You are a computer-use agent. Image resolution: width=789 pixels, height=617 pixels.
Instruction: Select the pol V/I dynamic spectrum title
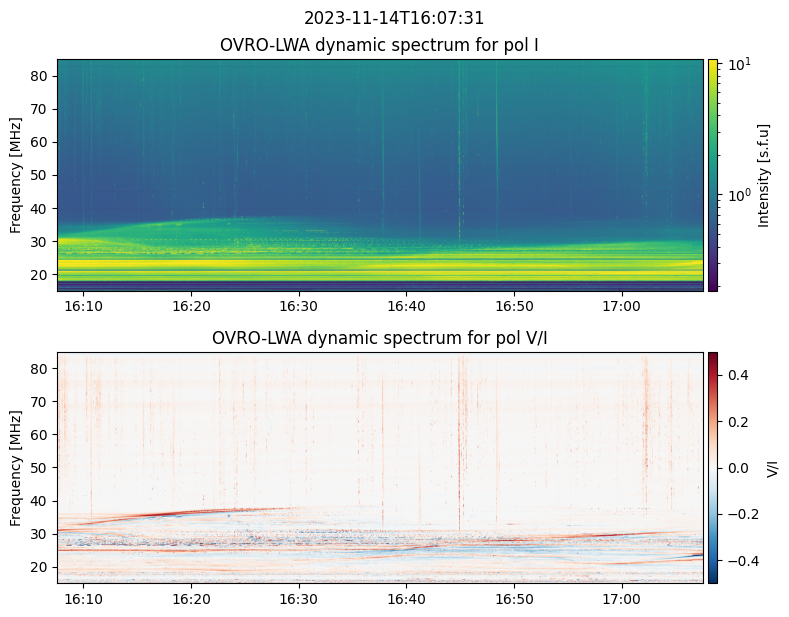pos(380,338)
